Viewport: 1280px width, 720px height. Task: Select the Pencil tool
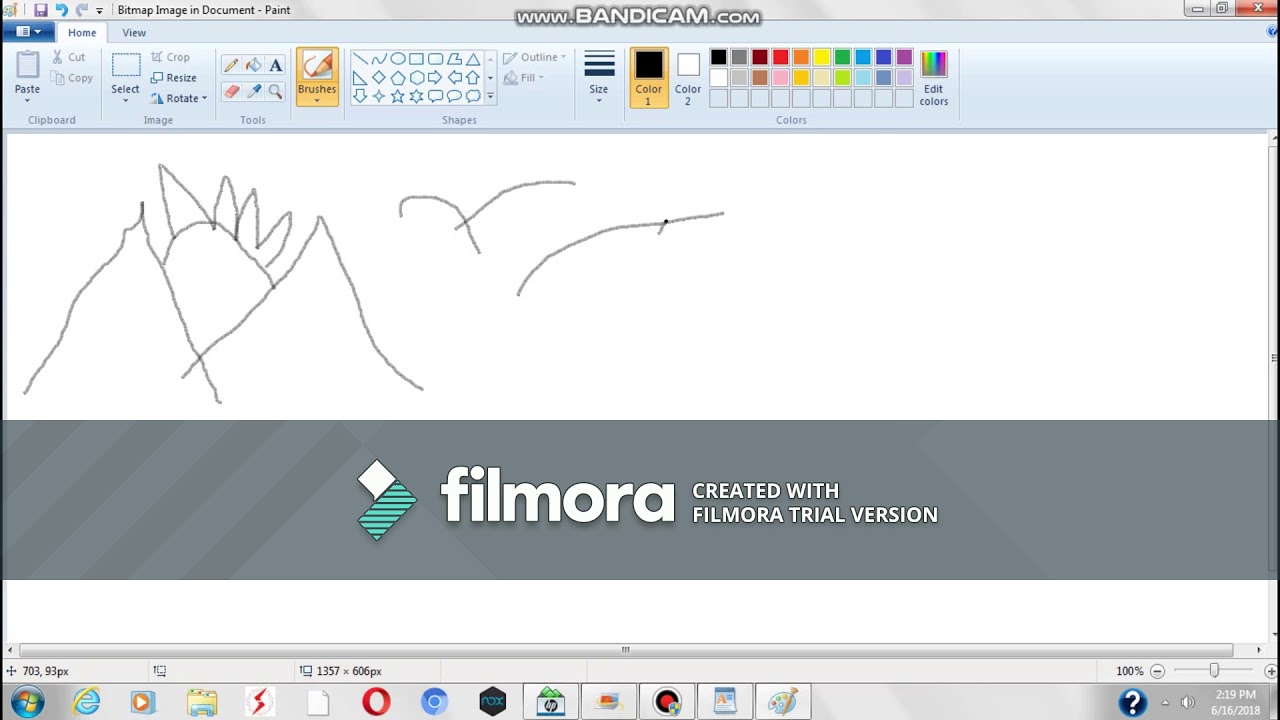coord(231,65)
